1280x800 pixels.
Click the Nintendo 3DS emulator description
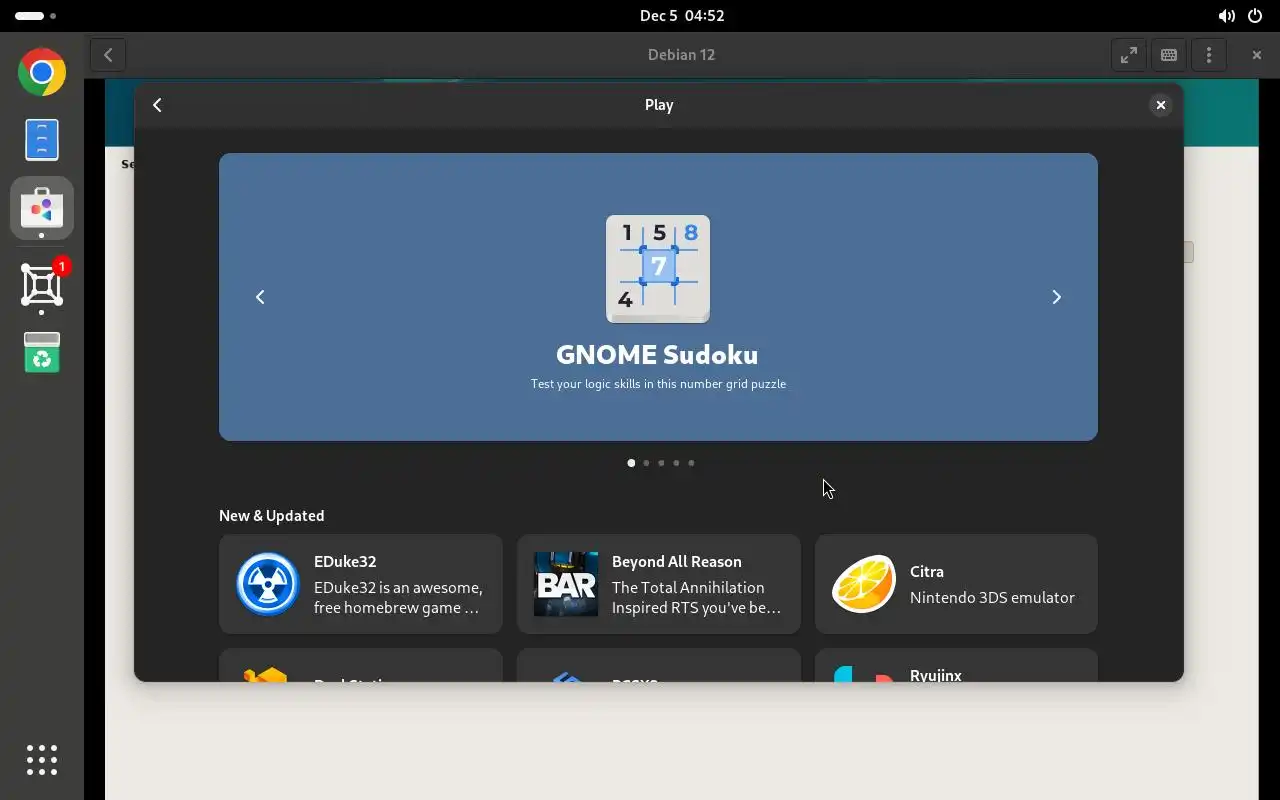(992, 598)
